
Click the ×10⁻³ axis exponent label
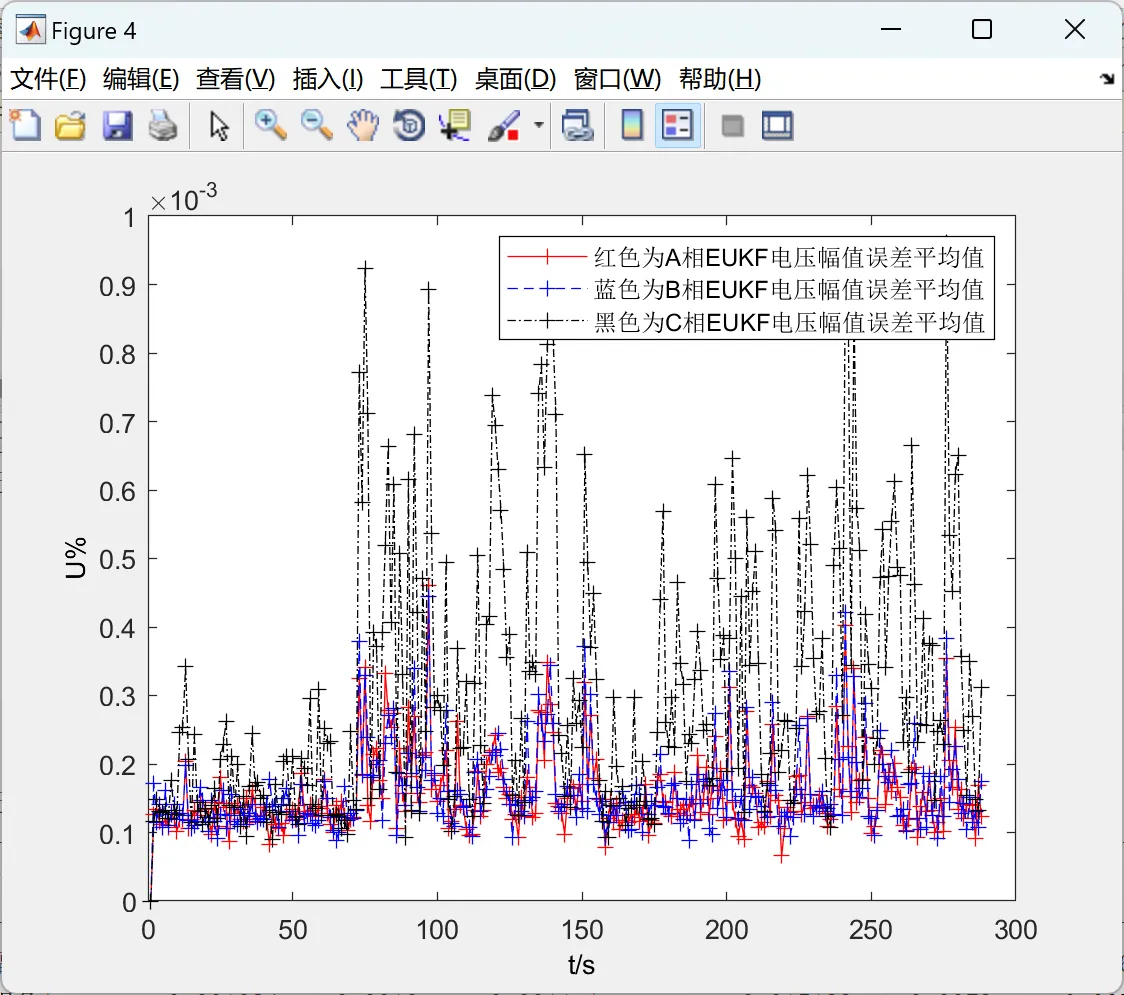coord(184,198)
